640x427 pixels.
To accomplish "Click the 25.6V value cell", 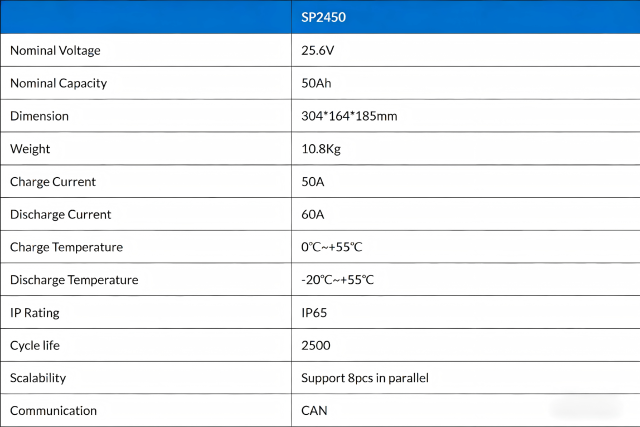I will point(319,51).
